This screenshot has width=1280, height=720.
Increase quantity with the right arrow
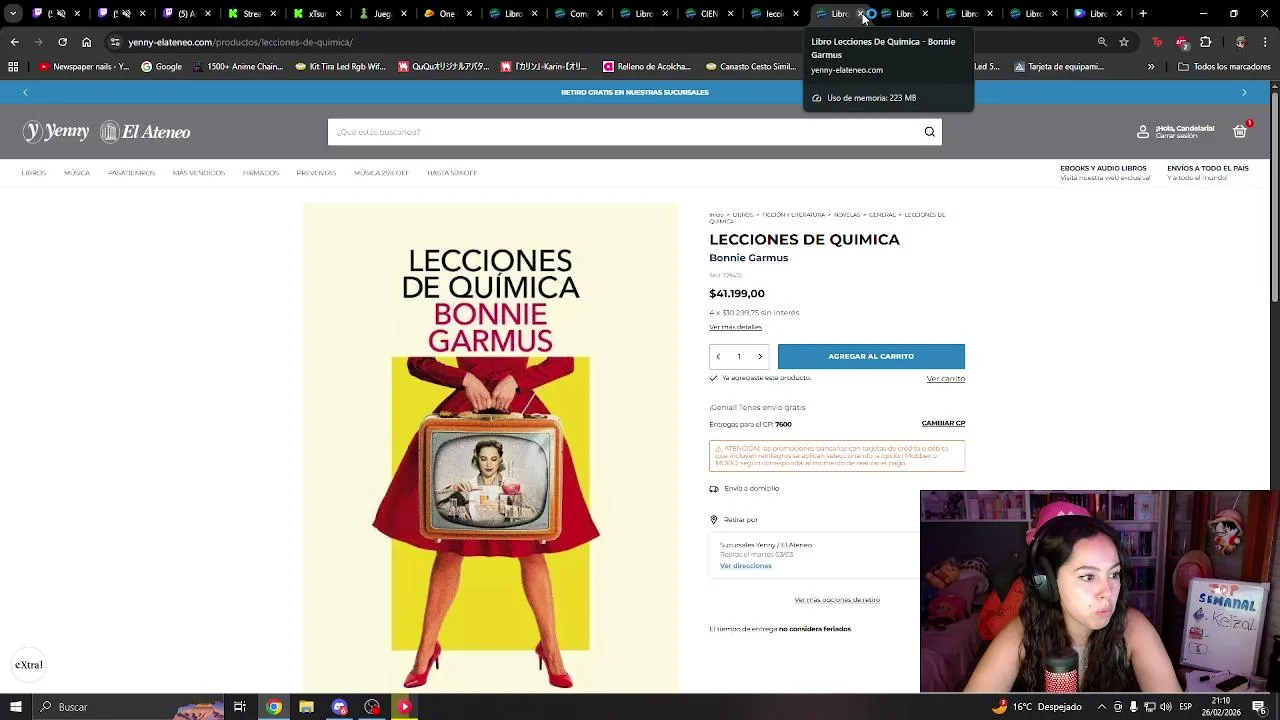tap(760, 357)
